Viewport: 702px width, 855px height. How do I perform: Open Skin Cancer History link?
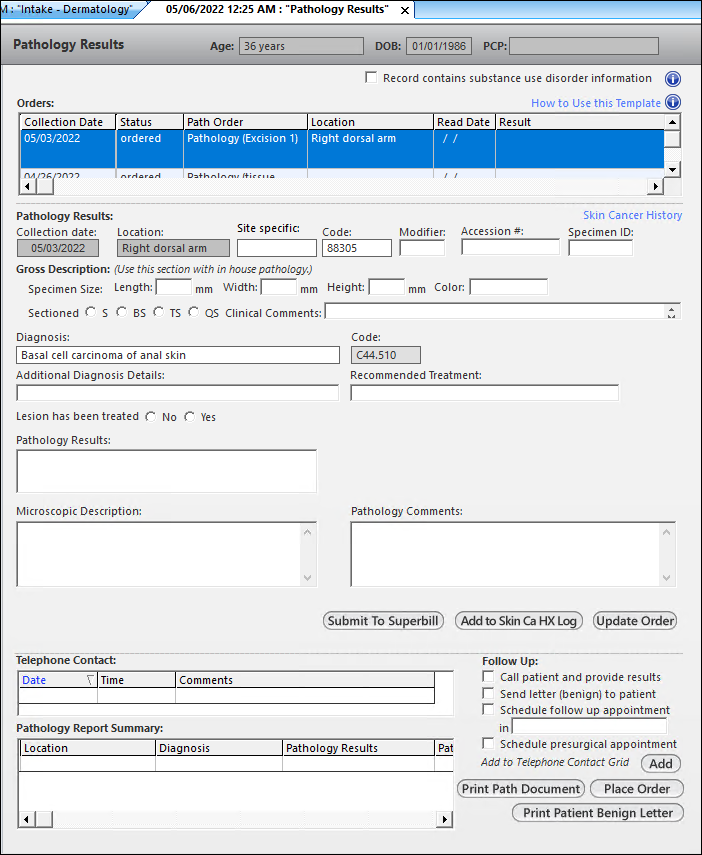pyautogui.click(x=632, y=215)
